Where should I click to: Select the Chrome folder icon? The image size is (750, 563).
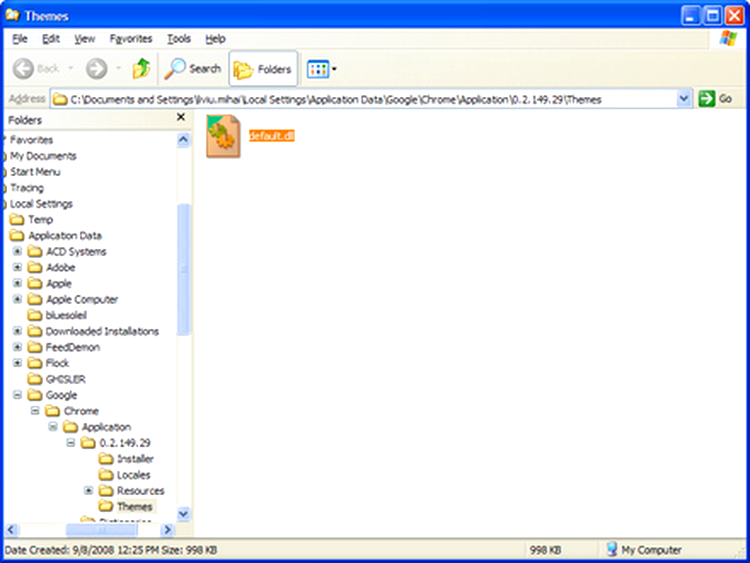pos(52,410)
